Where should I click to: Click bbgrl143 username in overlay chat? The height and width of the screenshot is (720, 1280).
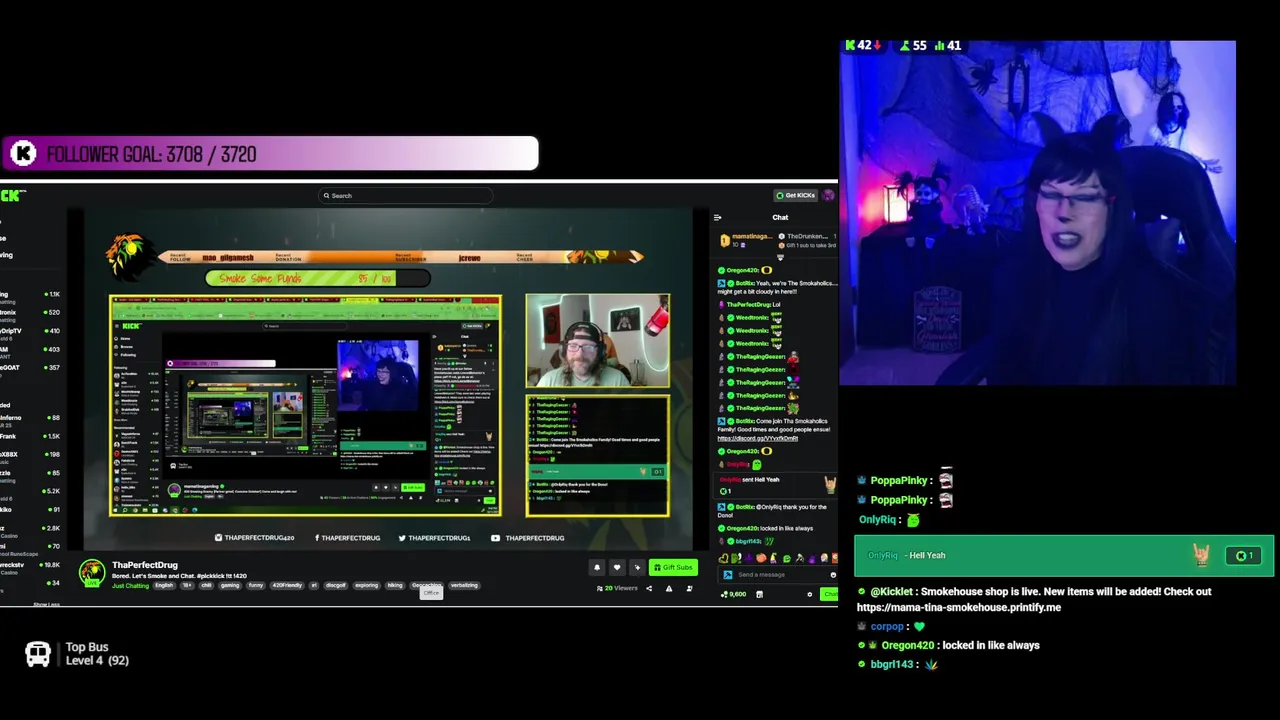[x=892, y=664]
